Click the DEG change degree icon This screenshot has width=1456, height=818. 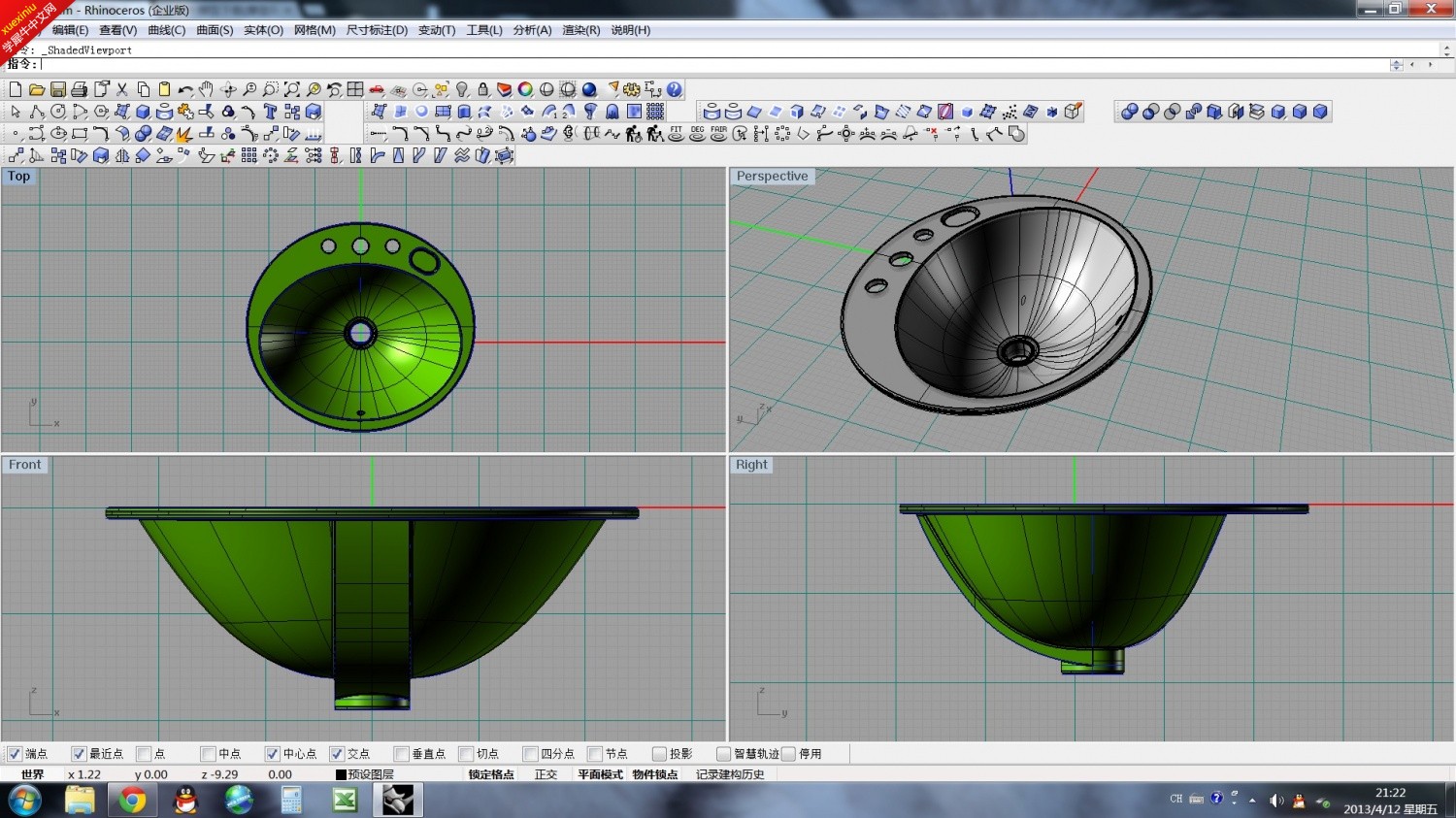(697, 133)
